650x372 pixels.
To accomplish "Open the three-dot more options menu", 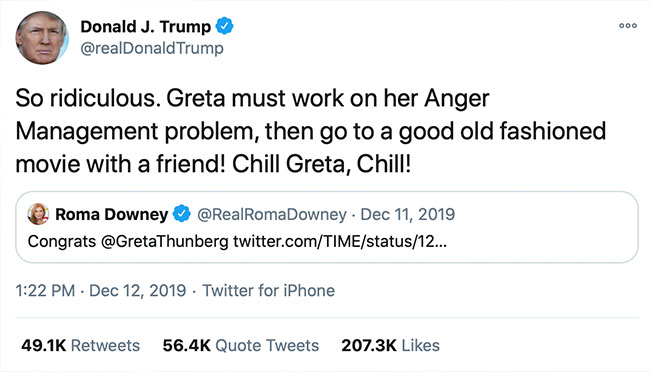I will coord(628,26).
